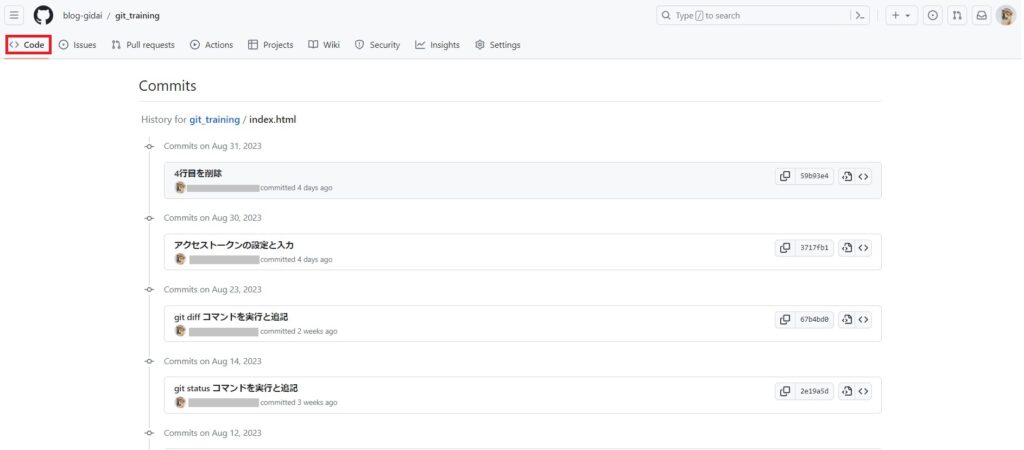Open the global pull requests icon in header
The image size is (1024, 450).
(x=957, y=16)
